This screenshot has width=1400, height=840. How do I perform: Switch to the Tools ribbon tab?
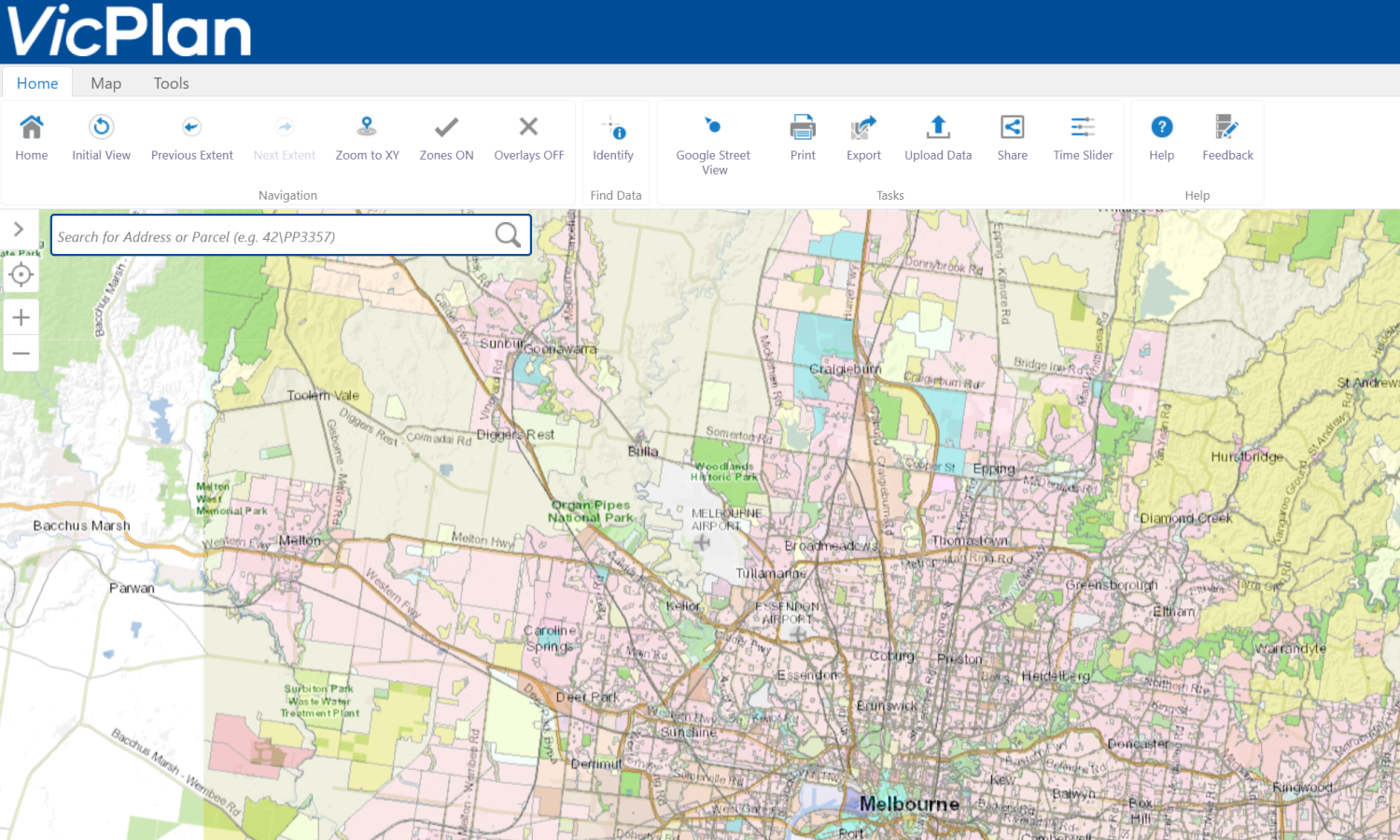172,83
